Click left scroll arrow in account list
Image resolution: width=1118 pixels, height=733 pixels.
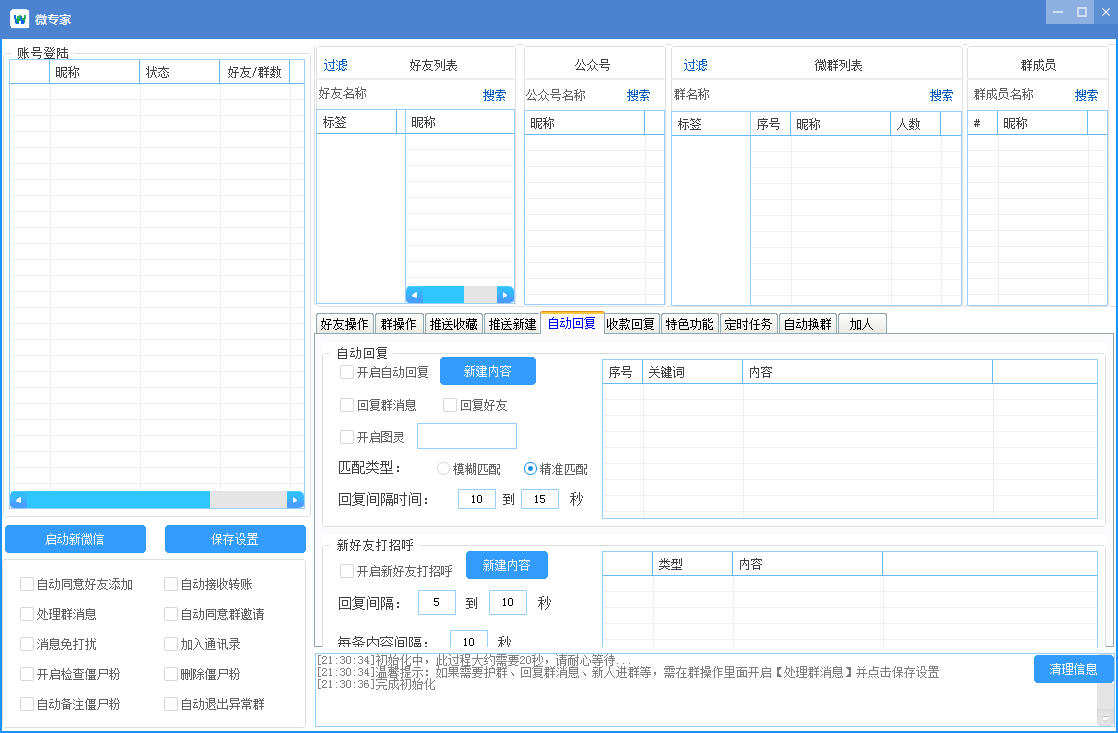click(18, 500)
